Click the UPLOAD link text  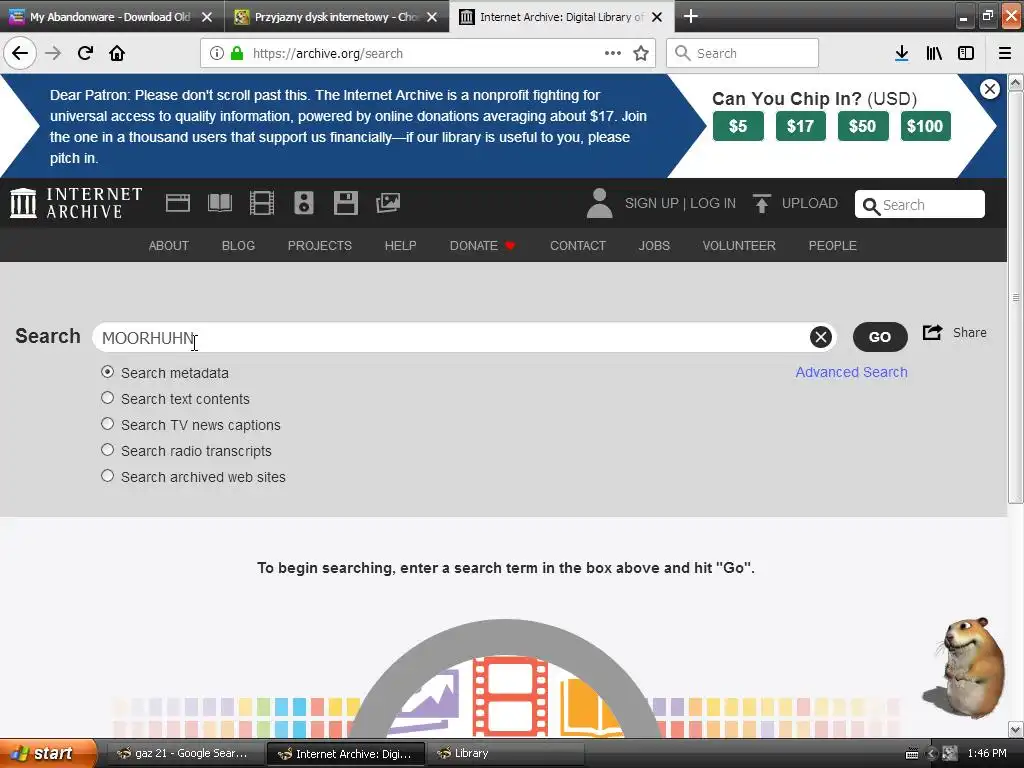click(810, 203)
